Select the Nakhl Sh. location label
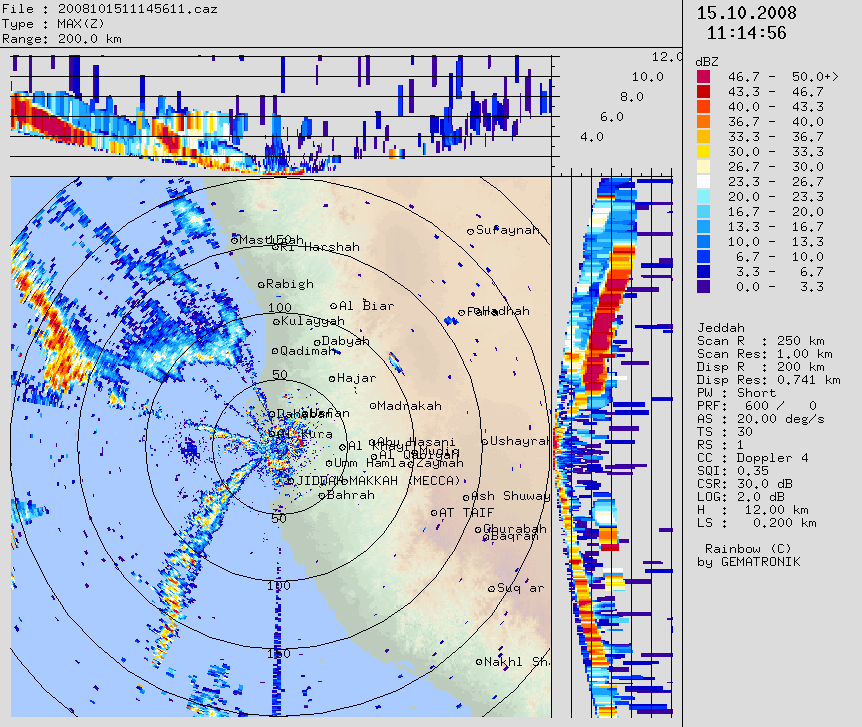Viewport: 862px width, 727px height. [x=517, y=662]
